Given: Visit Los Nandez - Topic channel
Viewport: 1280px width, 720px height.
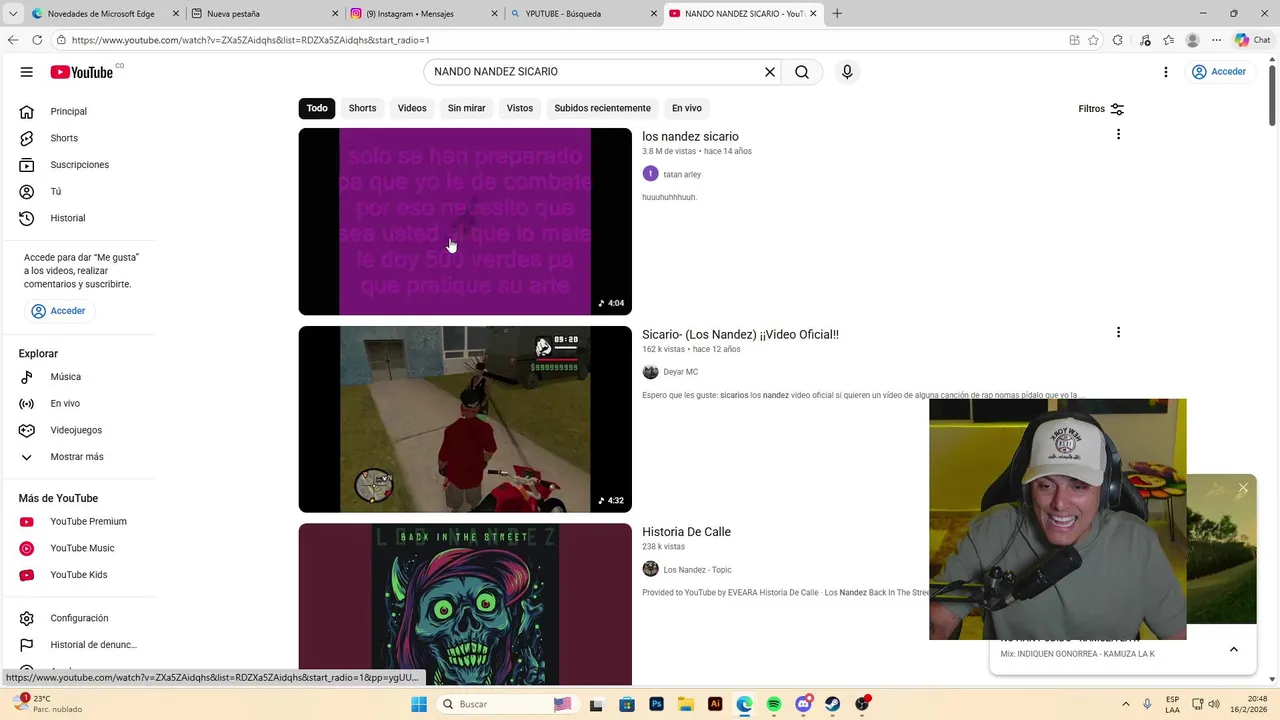Looking at the screenshot, I should click(697, 570).
